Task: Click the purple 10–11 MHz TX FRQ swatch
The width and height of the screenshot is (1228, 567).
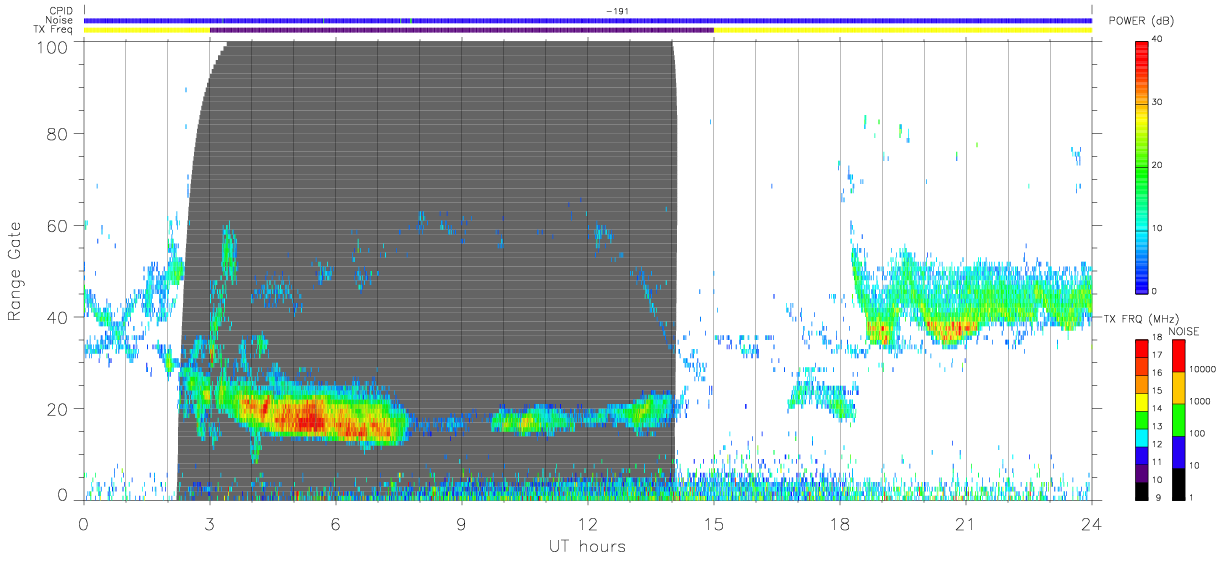Action: tap(1142, 473)
